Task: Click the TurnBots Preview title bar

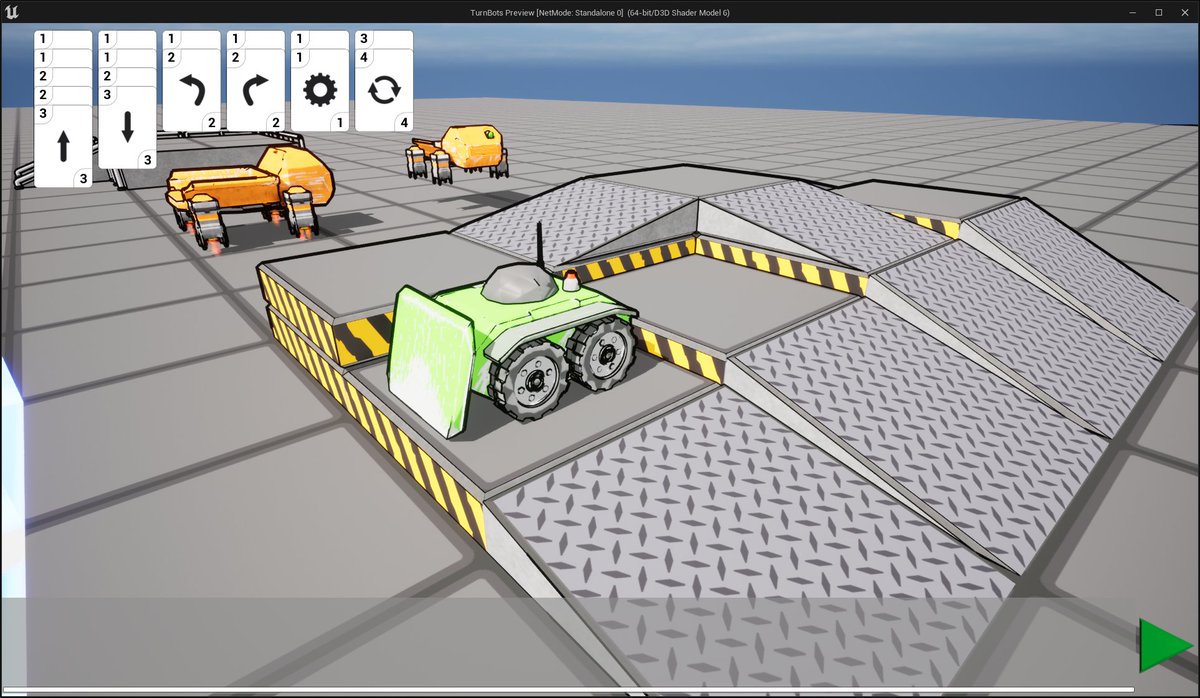Action: (x=600, y=11)
